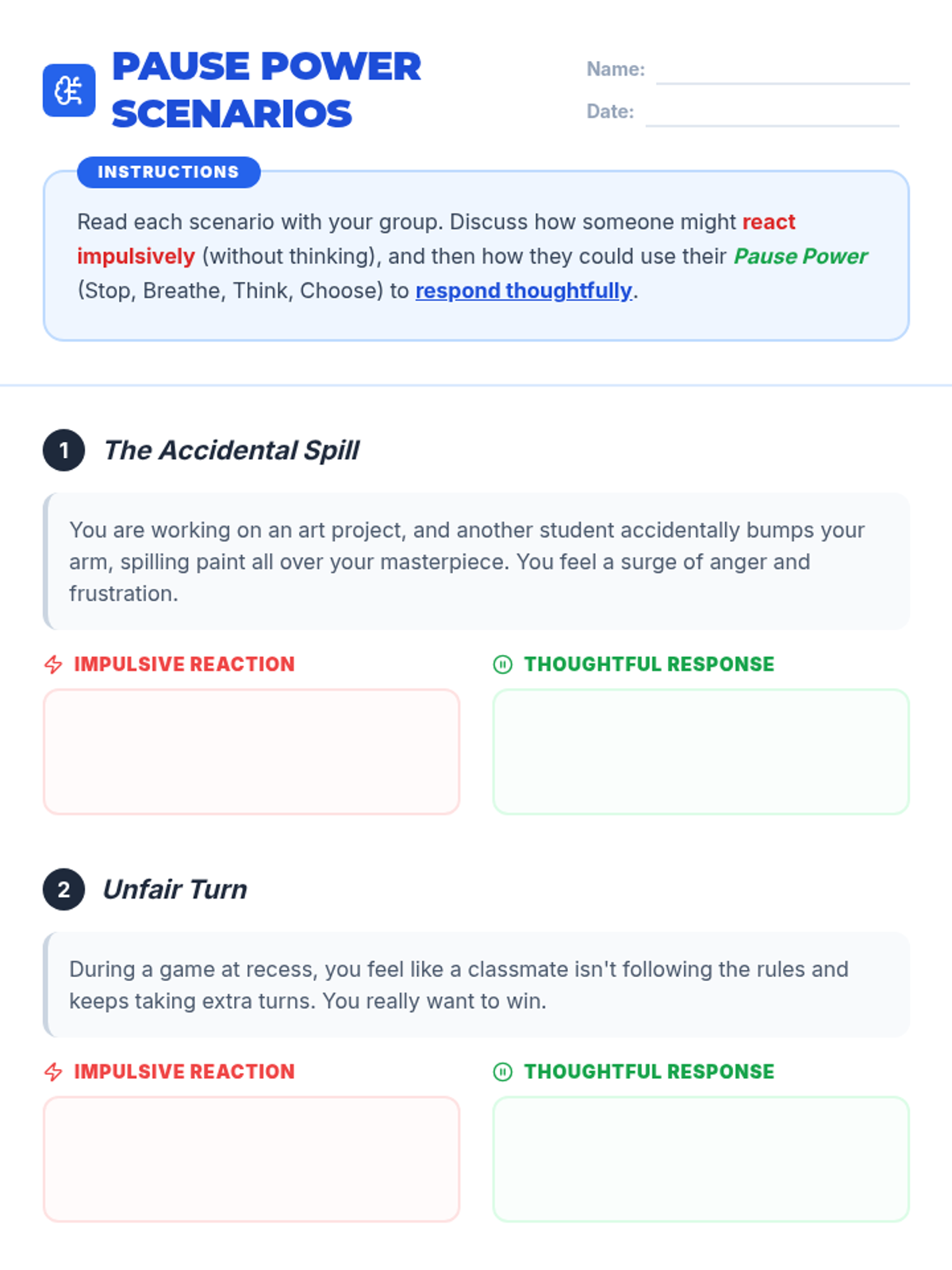This screenshot has height=1270, width=952.
Task: Click the Thoughtful Response box for Unfair Turn
Action: coord(701,1160)
